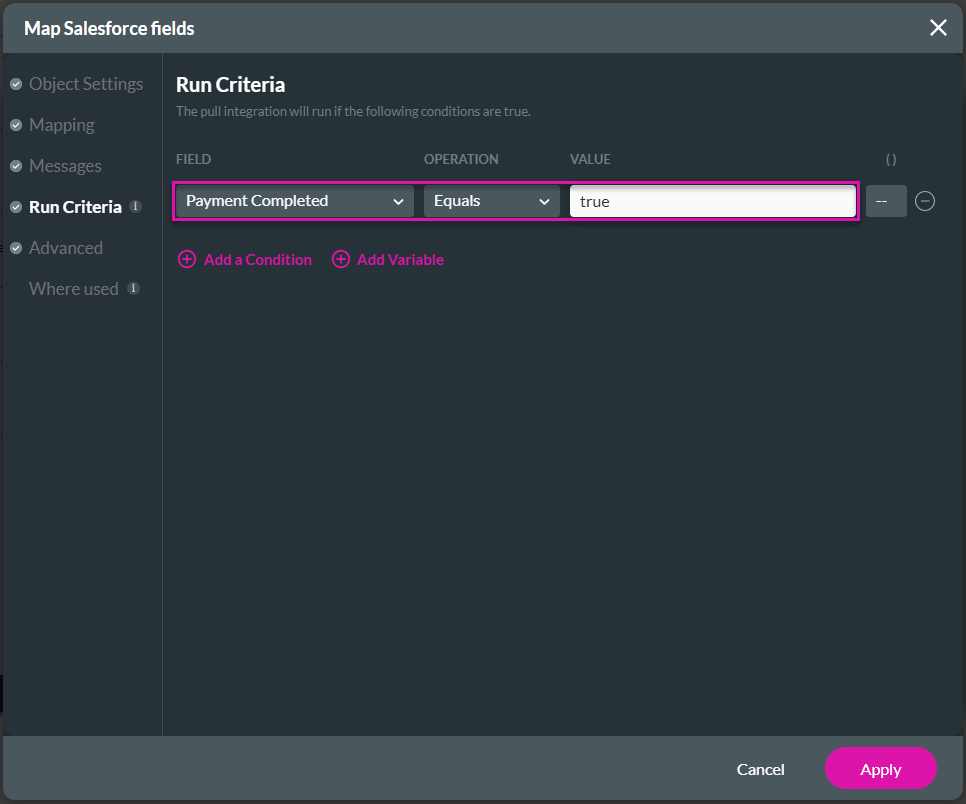The image size is (966, 804).
Task: Click the checkmark icon beside Messages
Action: coord(16,166)
